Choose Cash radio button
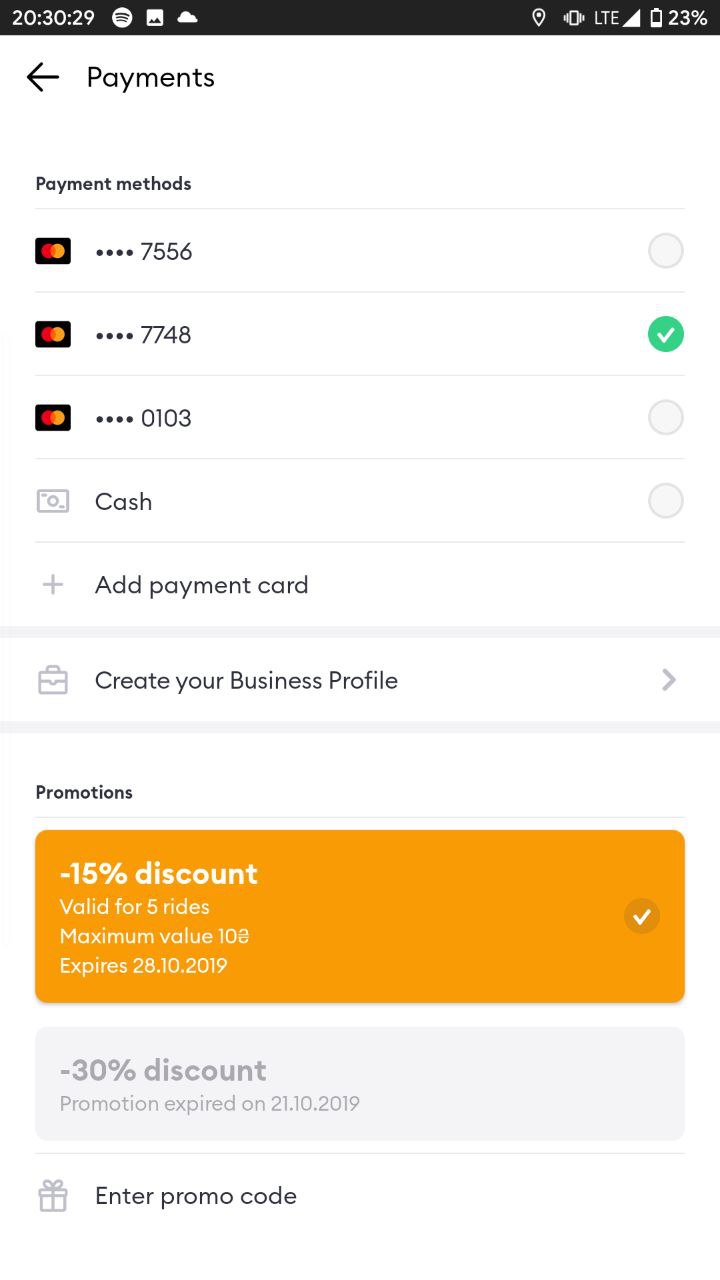720x1280 pixels. (x=665, y=501)
